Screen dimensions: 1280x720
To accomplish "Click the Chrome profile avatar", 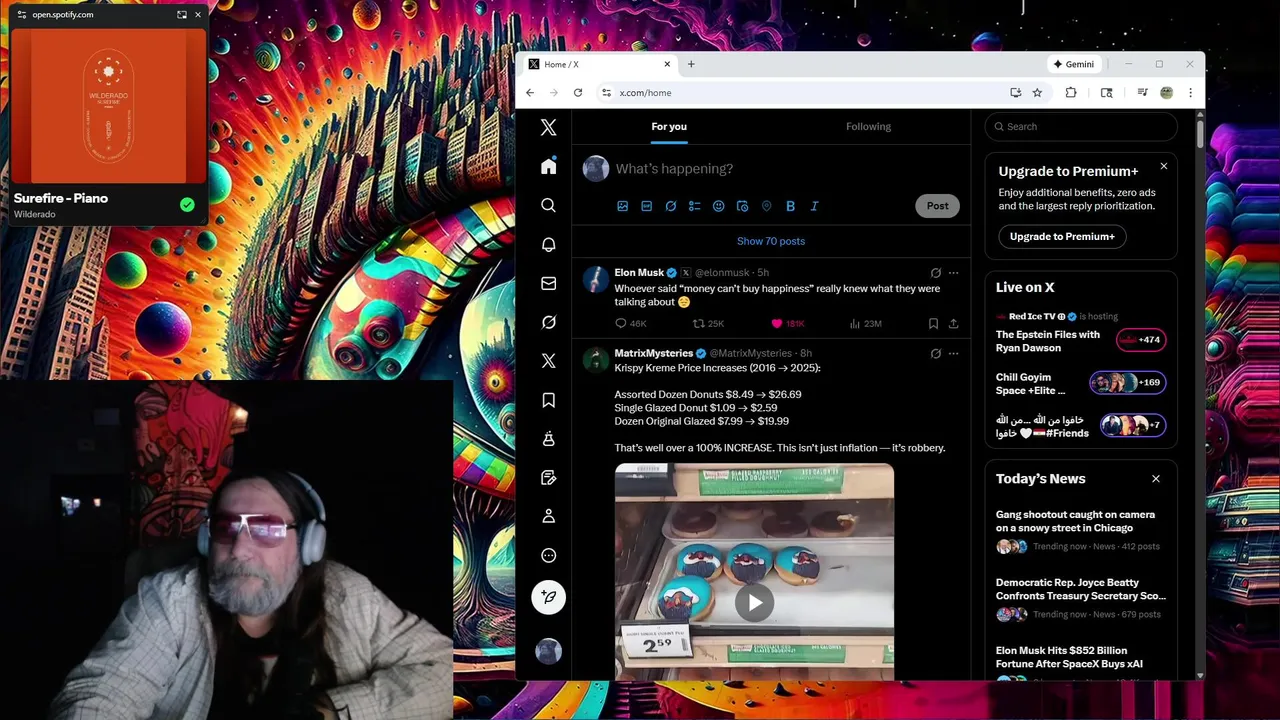I will click(1166, 93).
